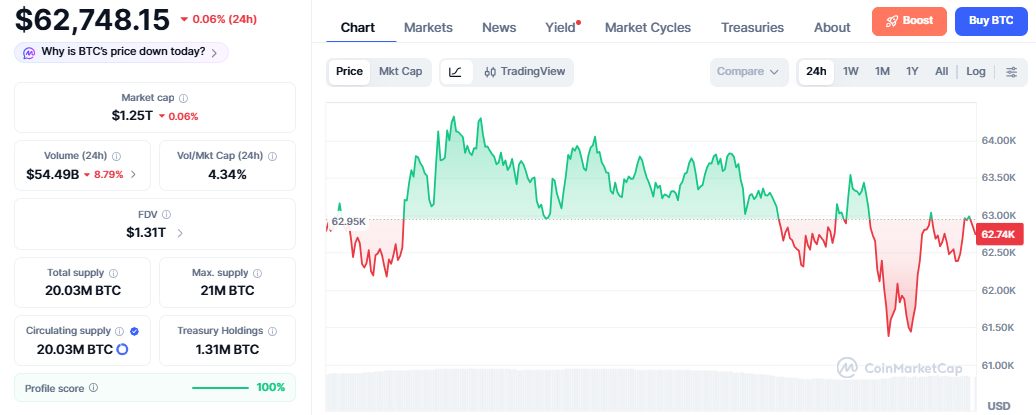Viewport: 1036px width, 415px height.
Task: Expand the Volume (24h) details chevron
Action: click(x=133, y=175)
